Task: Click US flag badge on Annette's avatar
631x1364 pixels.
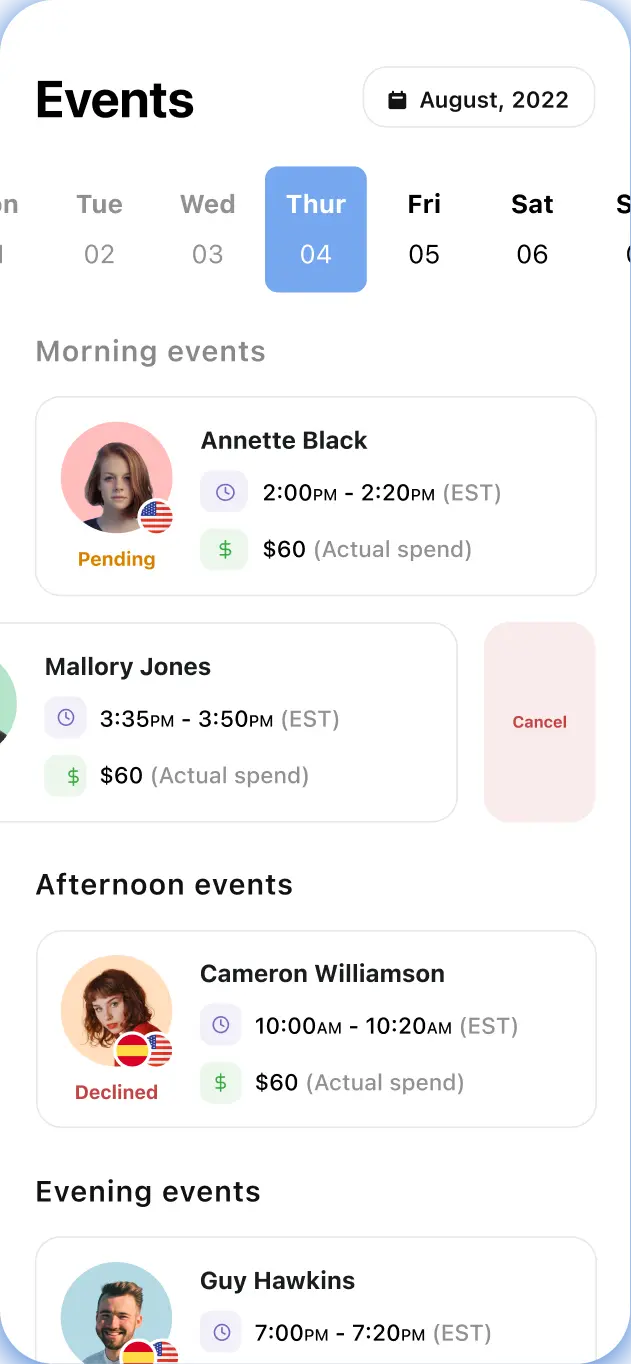Action: (x=156, y=517)
